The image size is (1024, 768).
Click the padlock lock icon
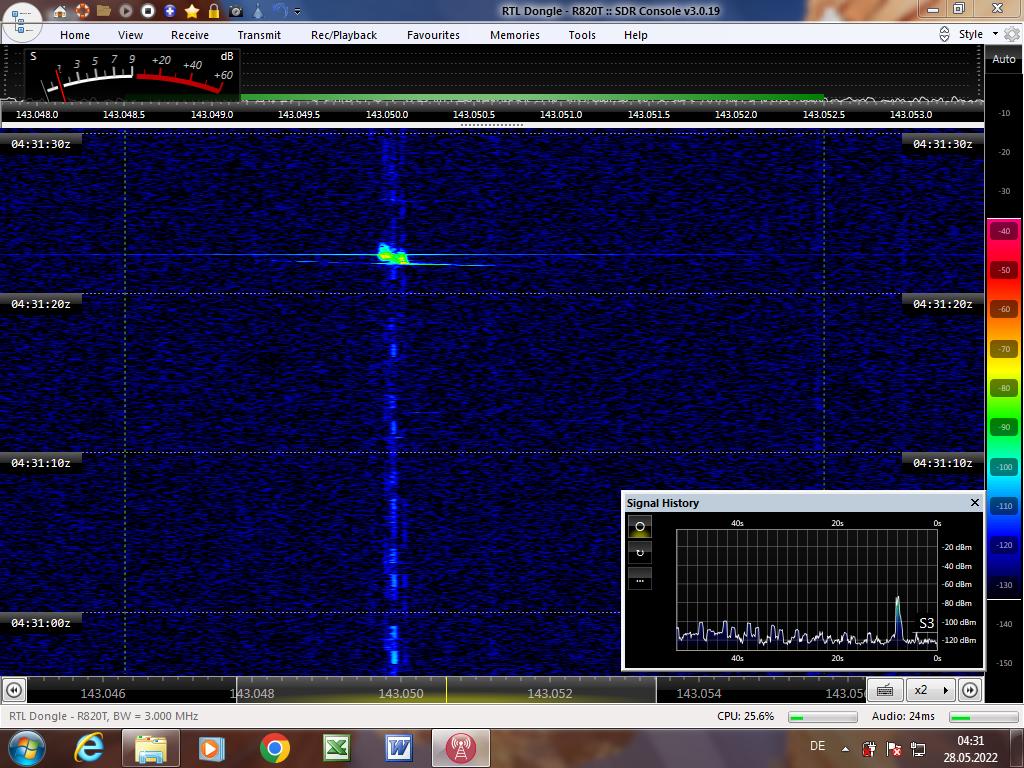point(214,10)
